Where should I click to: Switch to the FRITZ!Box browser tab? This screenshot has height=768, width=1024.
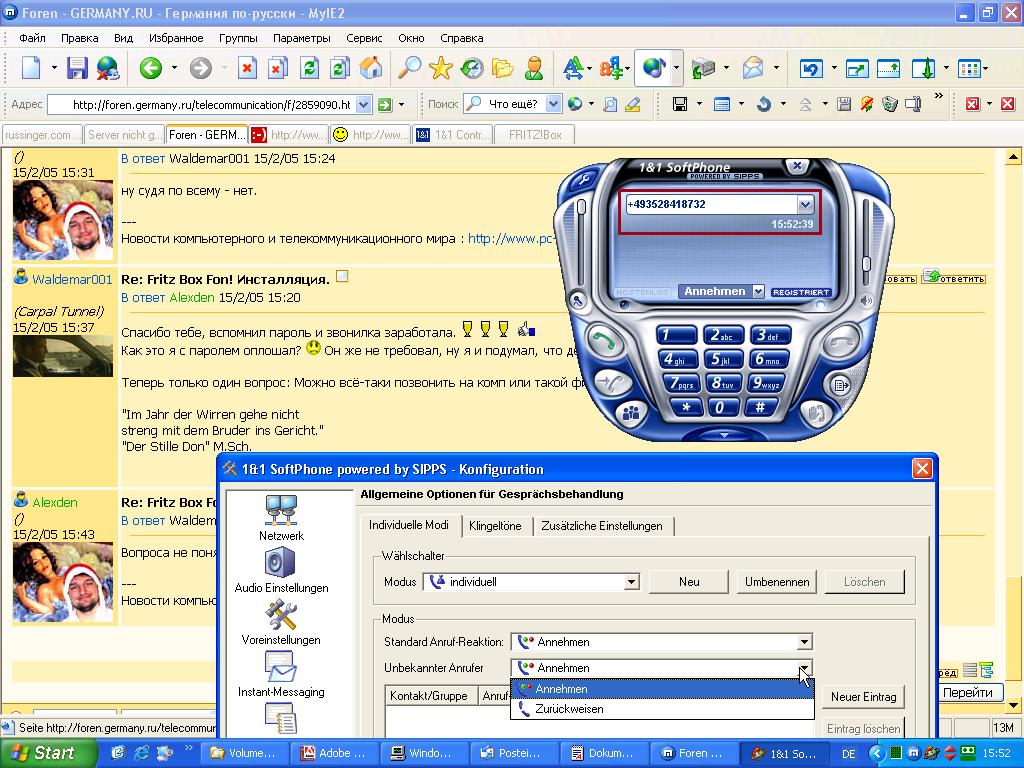tap(535, 135)
